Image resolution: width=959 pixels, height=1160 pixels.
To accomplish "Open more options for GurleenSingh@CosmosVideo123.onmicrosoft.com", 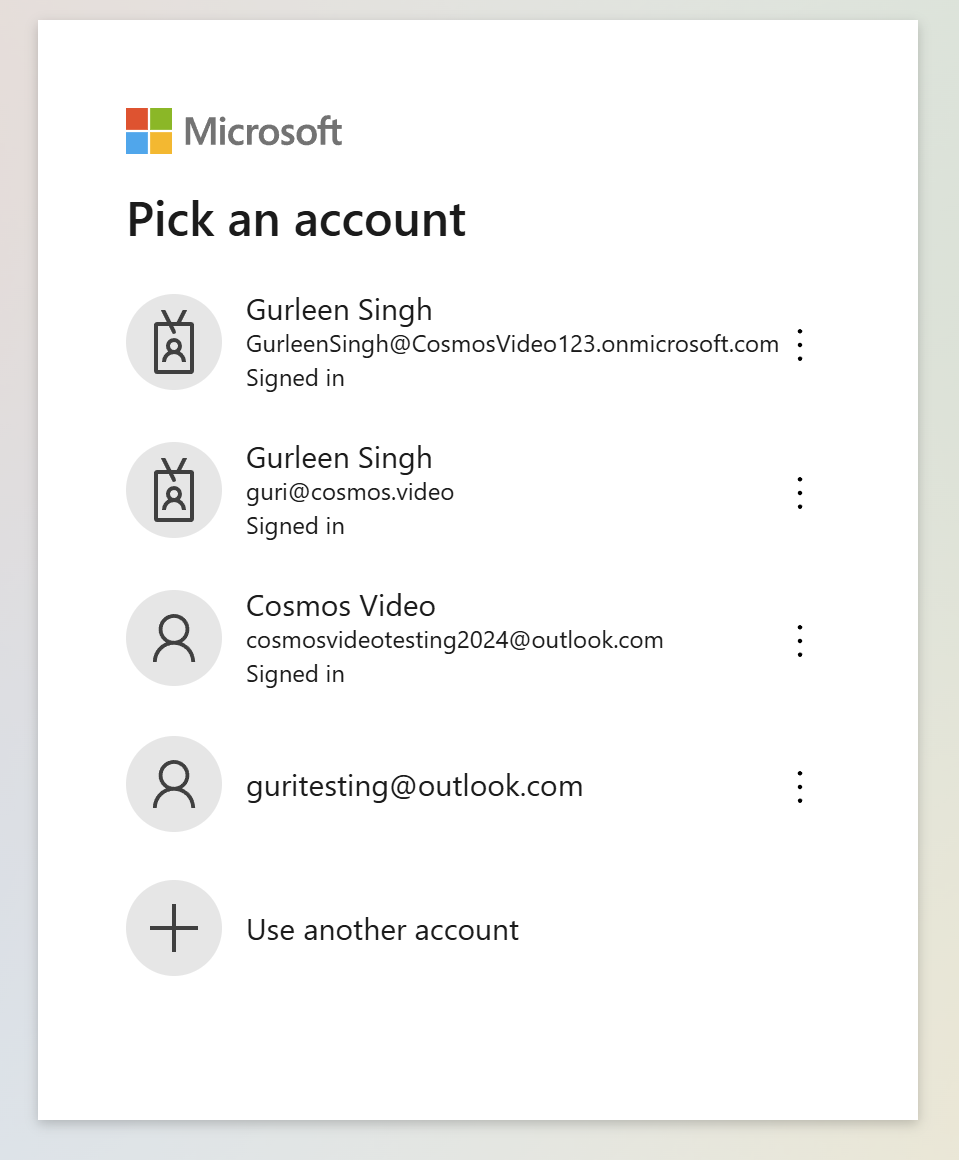I will (800, 345).
